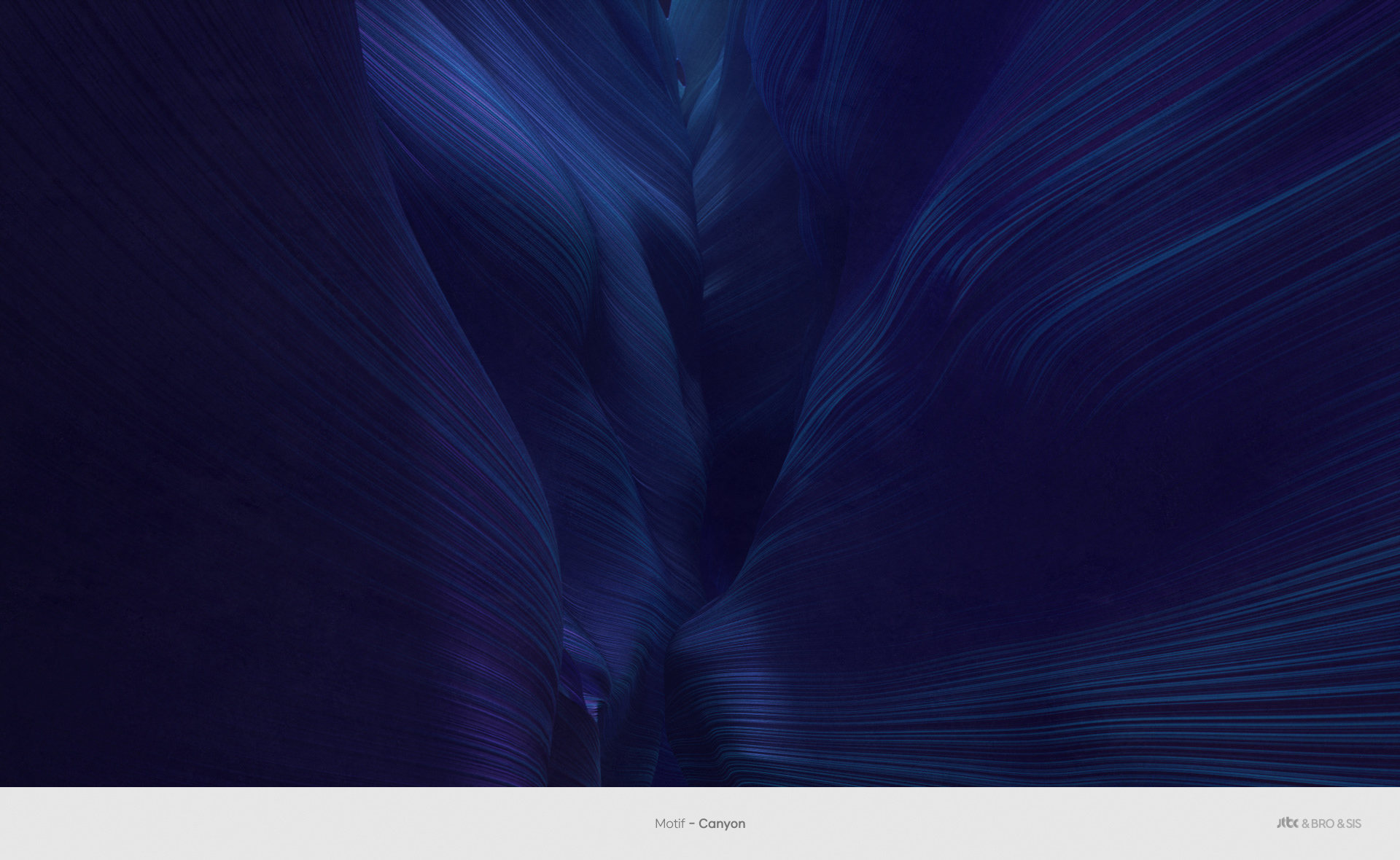Click the letter 'j' of jtbc logo

point(1280,823)
